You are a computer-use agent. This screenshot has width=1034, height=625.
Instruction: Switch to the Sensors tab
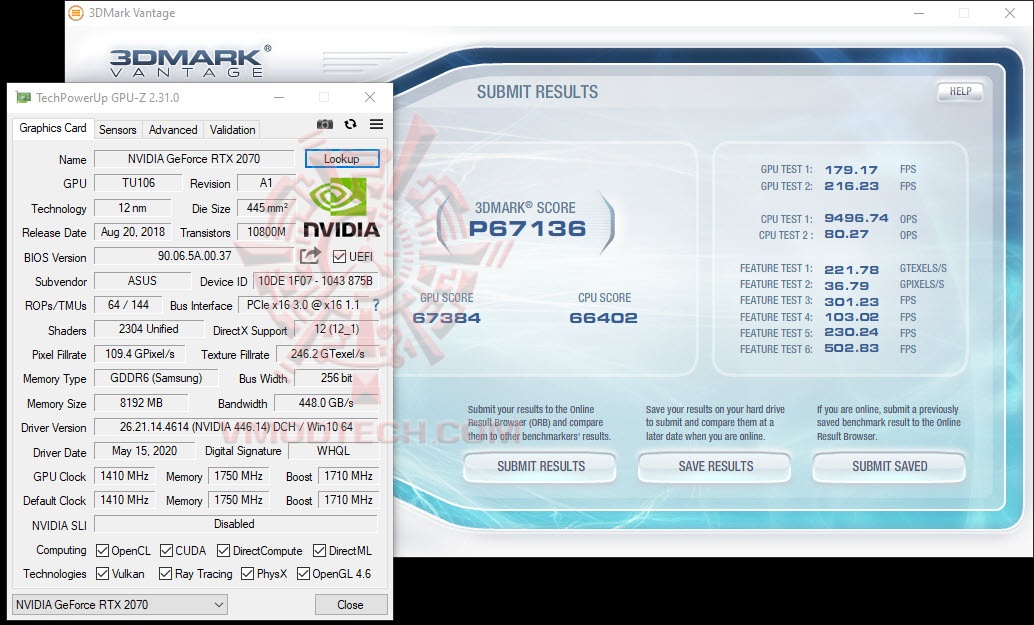tap(117, 130)
